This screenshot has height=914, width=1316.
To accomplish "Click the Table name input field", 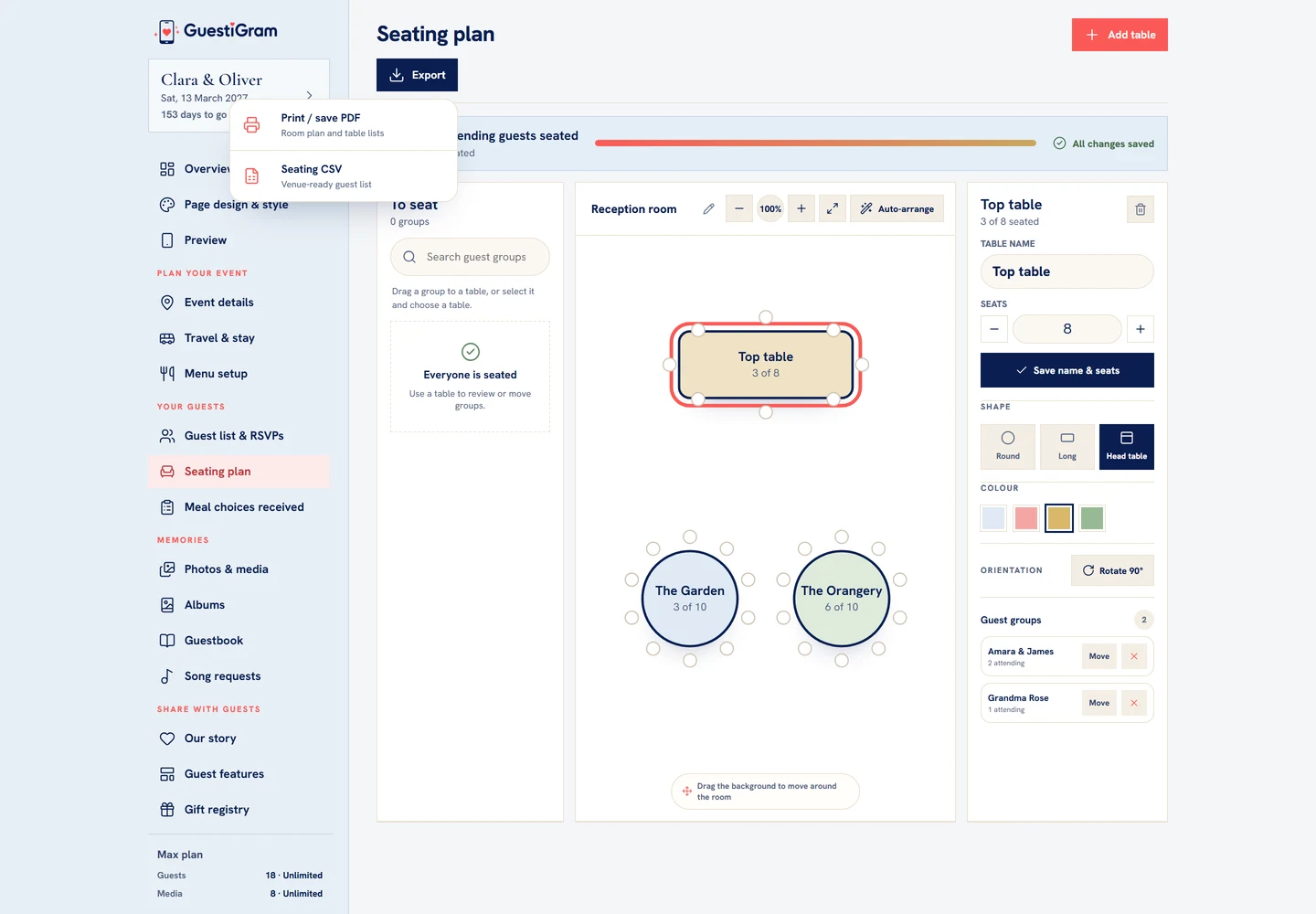I will click(x=1067, y=271).
